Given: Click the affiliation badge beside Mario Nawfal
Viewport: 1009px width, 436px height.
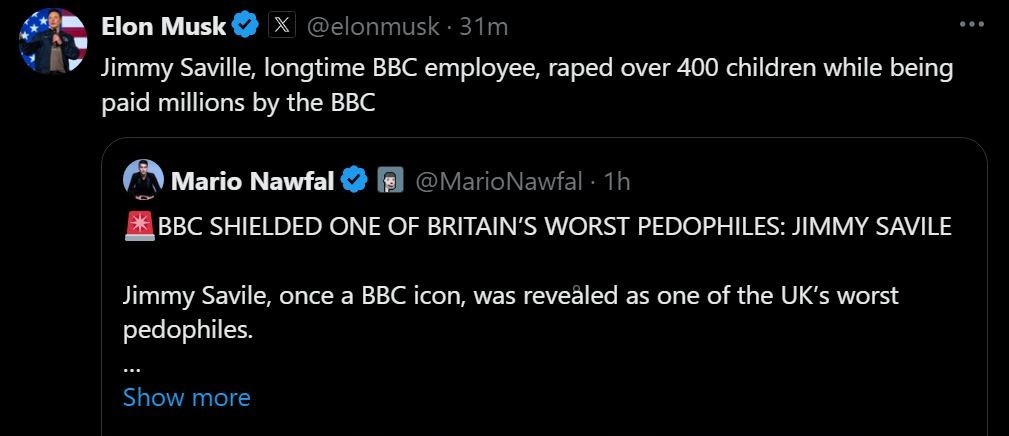Looking at the screenshot, I should click(x=390, y=181).
